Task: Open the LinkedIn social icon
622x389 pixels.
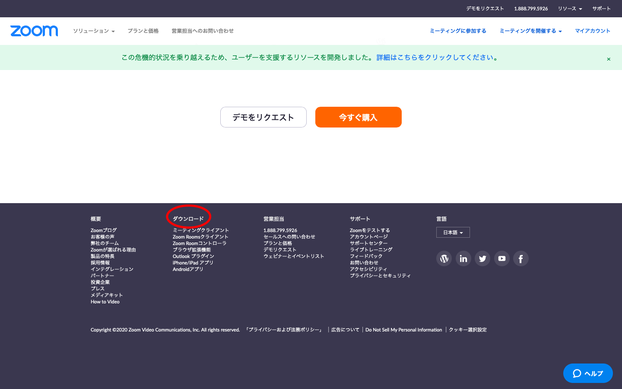Action: click(463, 259)
